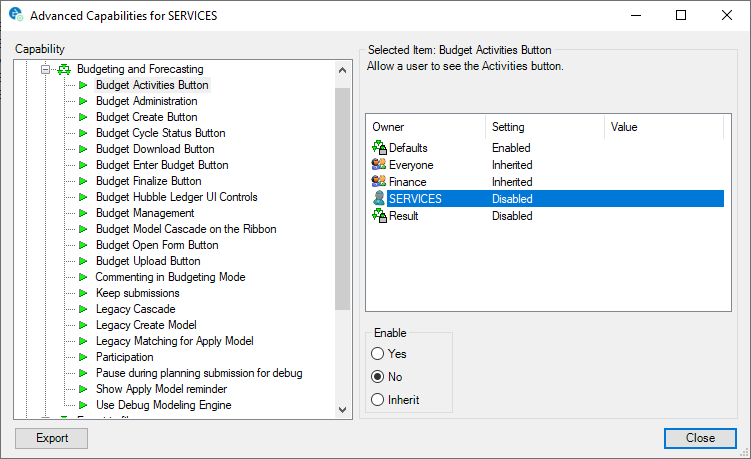Screen dimensions: 751x459
Task: Click the SERVICES user icon
Action: pyautogui.click(x=379, y=199)
